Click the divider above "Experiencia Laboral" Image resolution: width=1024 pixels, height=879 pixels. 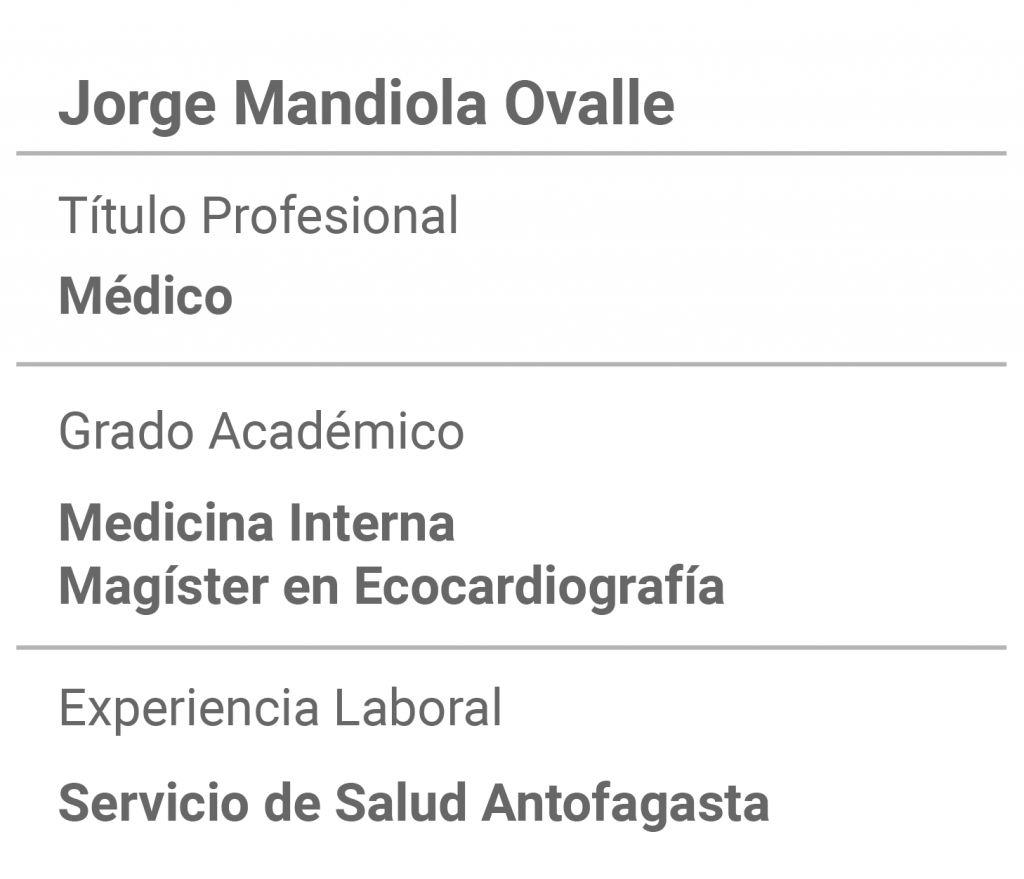pyautogui.click(x=511, y=648)
